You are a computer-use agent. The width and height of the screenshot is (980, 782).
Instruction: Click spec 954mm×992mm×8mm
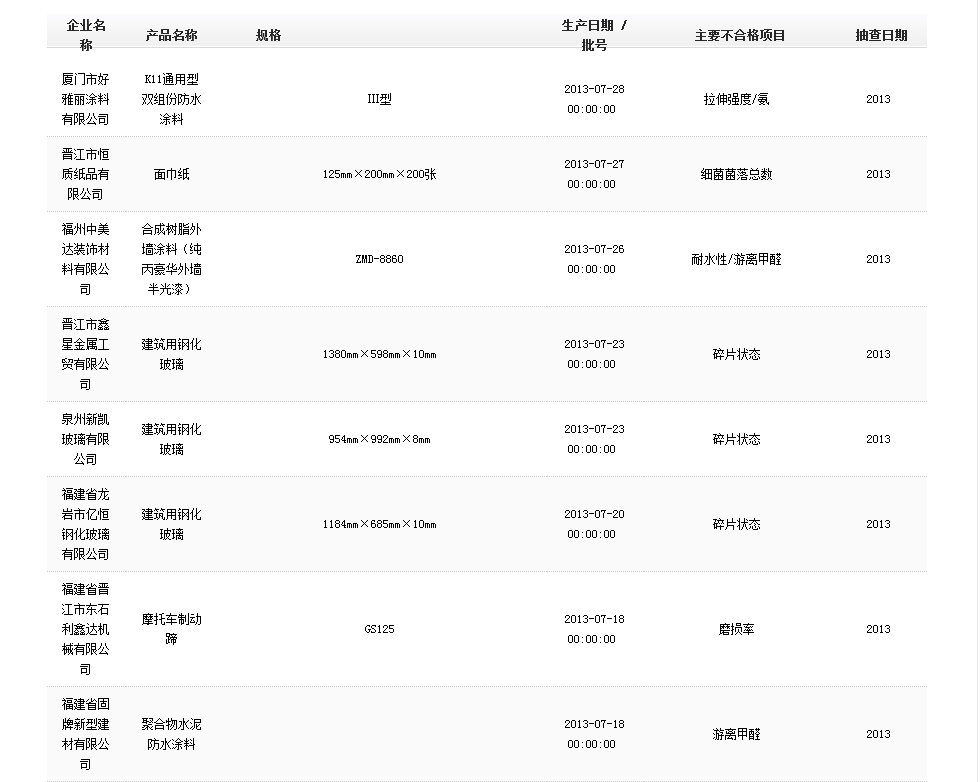click(379, 439)
